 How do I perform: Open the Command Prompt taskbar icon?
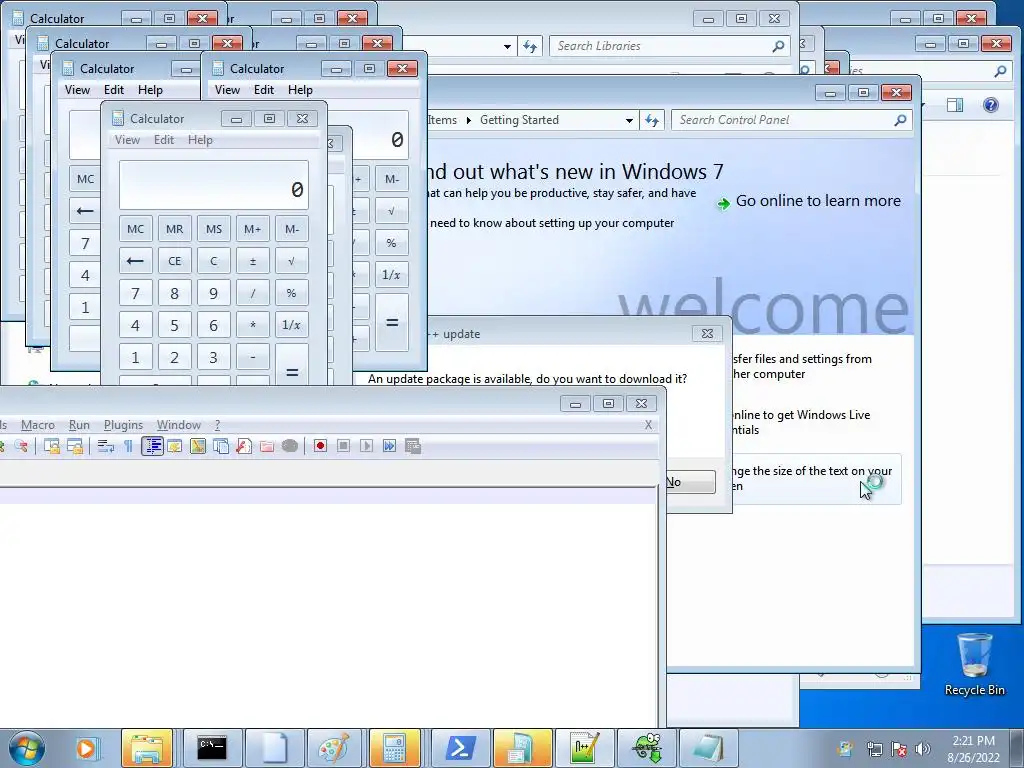pyautogui.click(x=212, y=748)
